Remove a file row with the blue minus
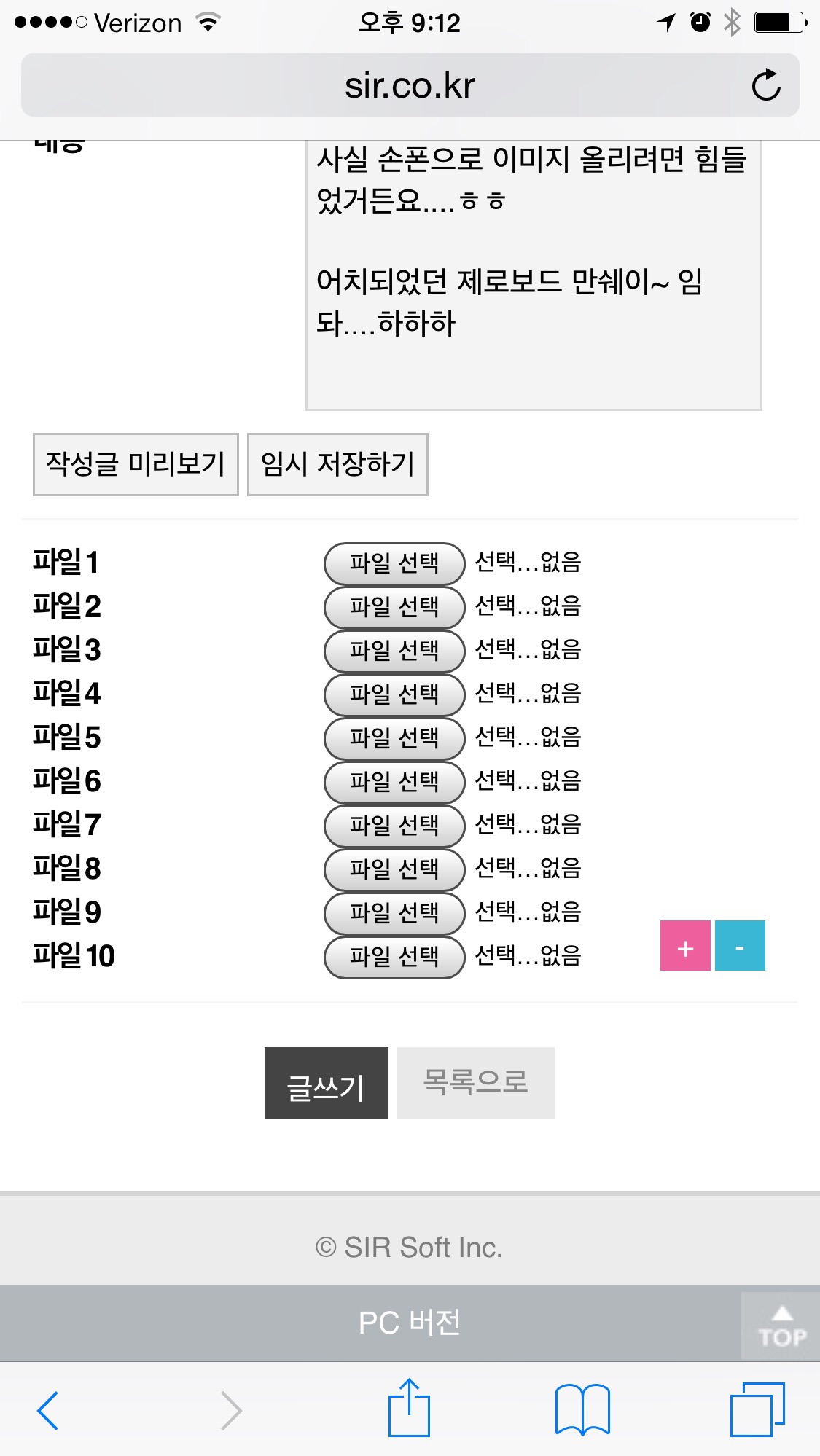The height and width of the screenshot is (1456, 820). (740, 946)
